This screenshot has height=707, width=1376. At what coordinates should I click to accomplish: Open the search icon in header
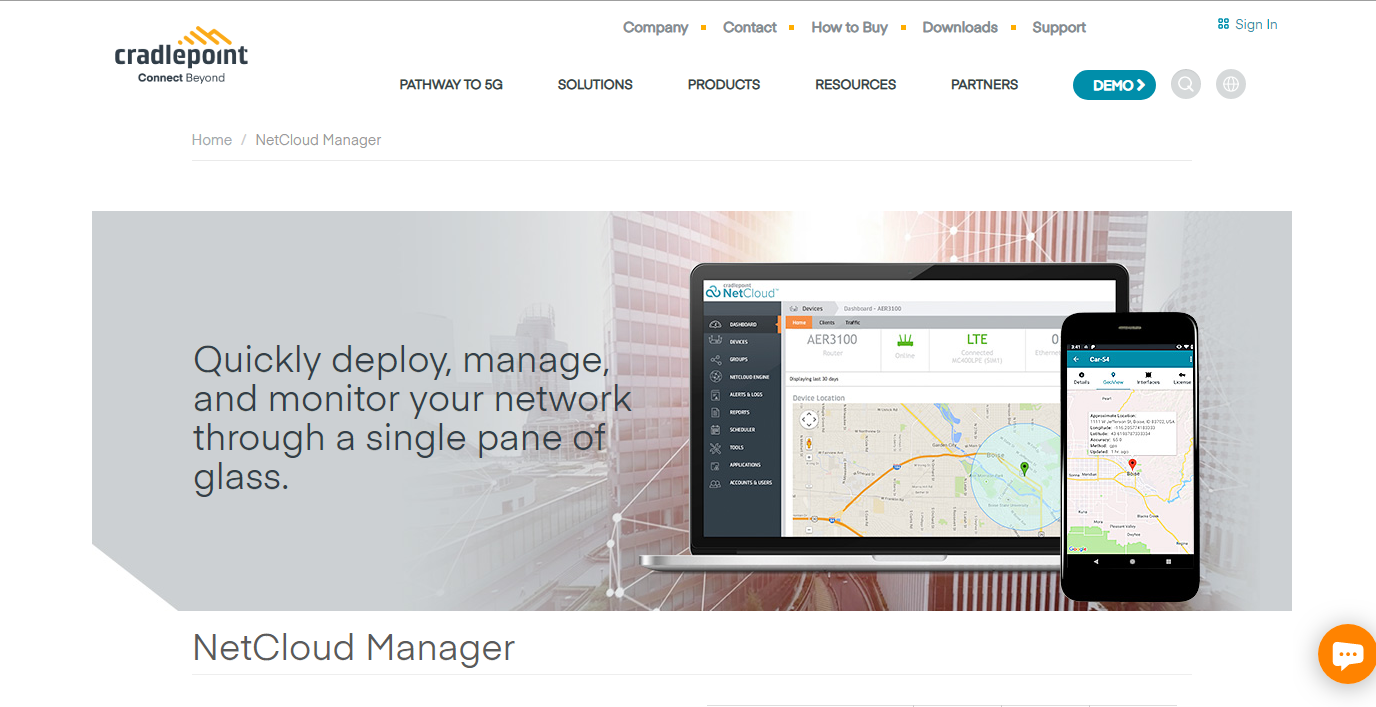point(1186,85)
